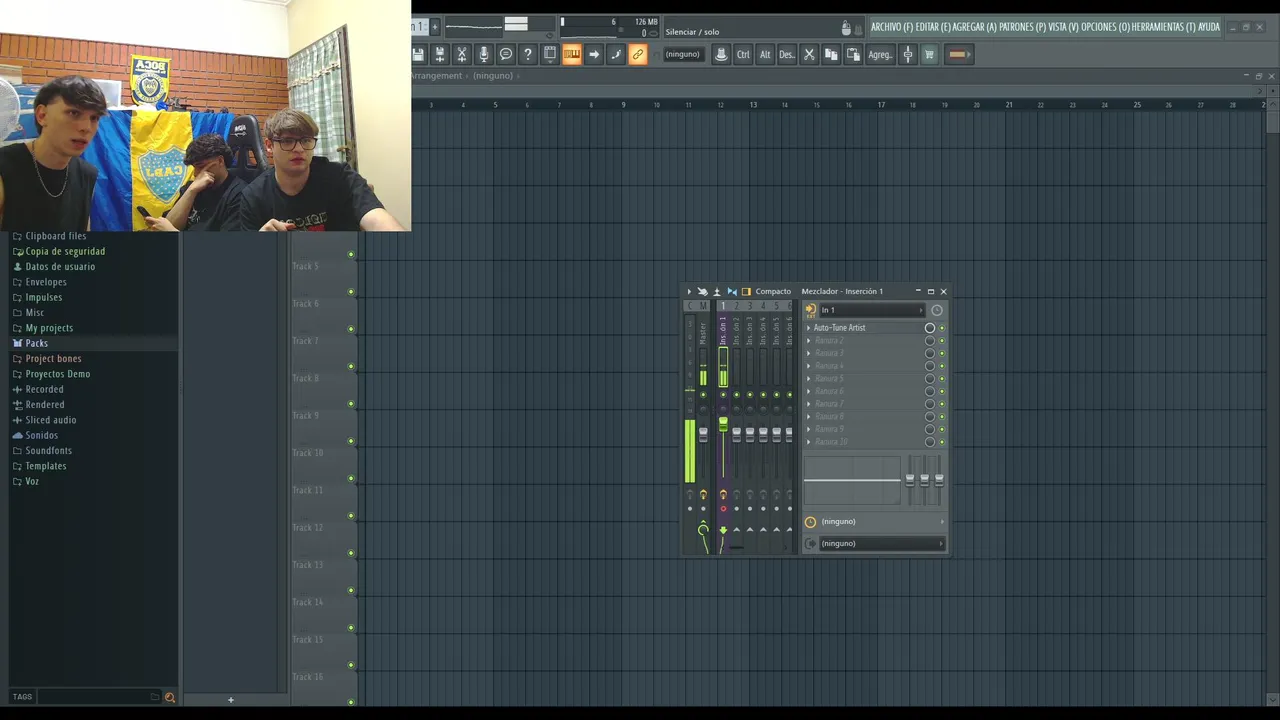Toggle red record arm on Insert 1
1280x720 pixels.
point(723,509)
